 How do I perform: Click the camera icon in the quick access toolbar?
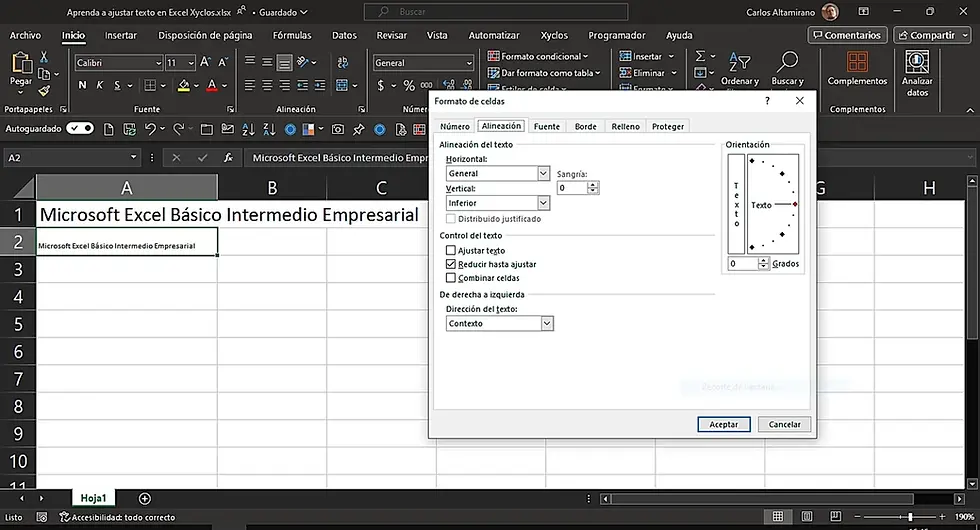pos(338,129)
